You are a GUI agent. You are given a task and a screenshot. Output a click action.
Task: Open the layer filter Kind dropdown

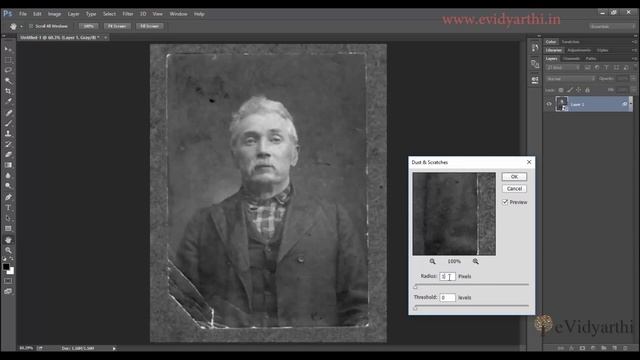coord(563,67)
